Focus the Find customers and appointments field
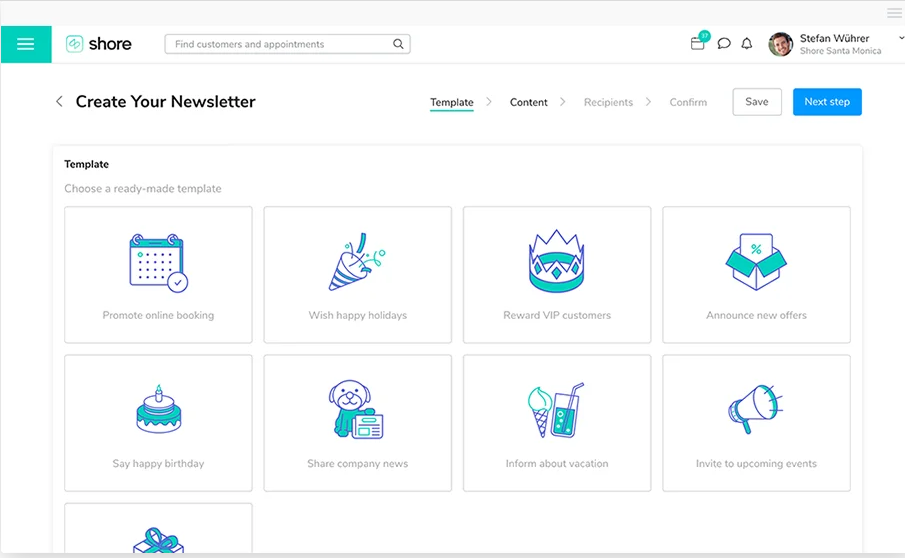The height and width of the screenshot is (558, 905). 287,44
